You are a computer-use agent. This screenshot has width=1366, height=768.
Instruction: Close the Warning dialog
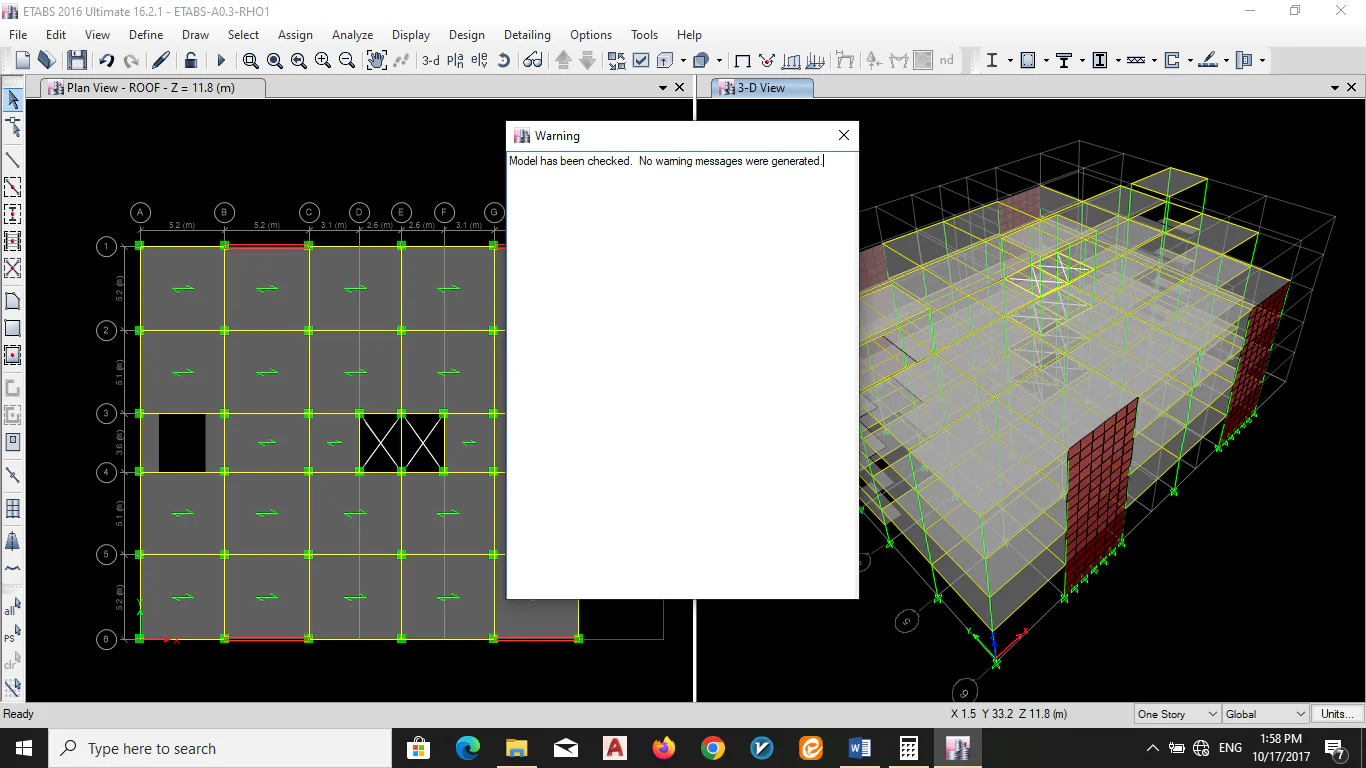click(x=843, y=135)
